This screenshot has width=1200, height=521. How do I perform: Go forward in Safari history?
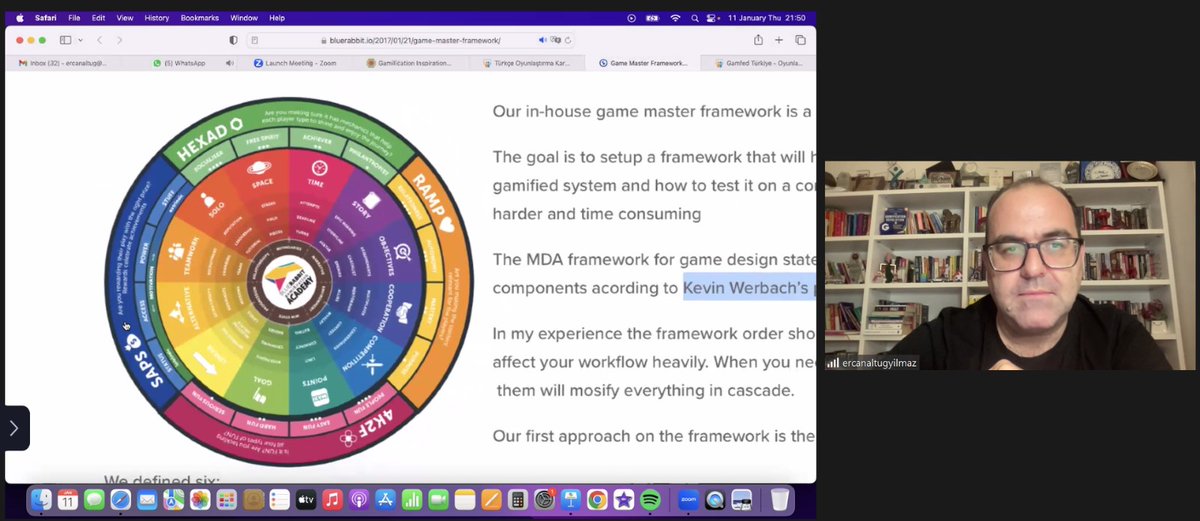tap(120, 40)
